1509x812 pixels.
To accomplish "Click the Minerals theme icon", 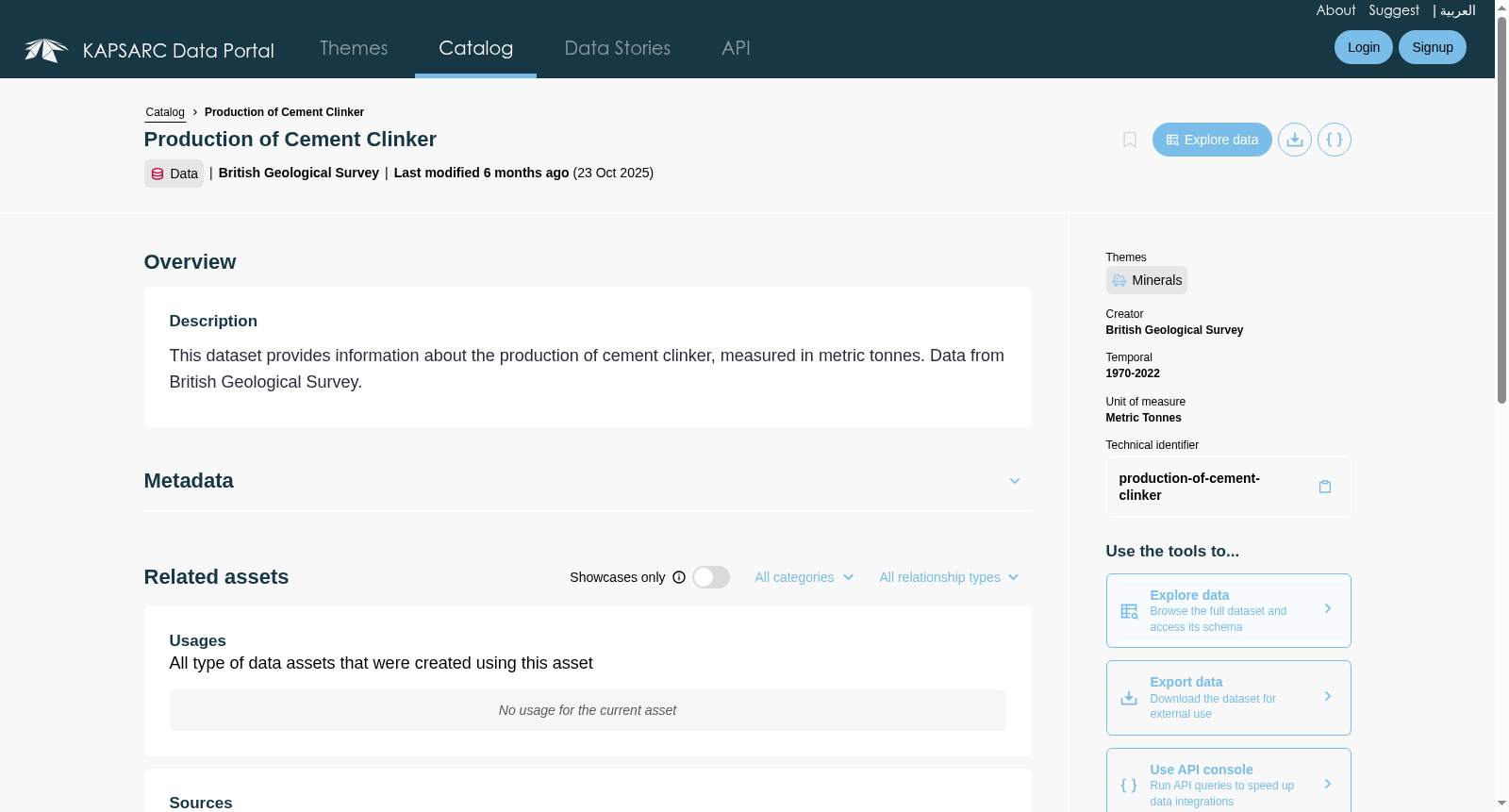I will 1119,280.
